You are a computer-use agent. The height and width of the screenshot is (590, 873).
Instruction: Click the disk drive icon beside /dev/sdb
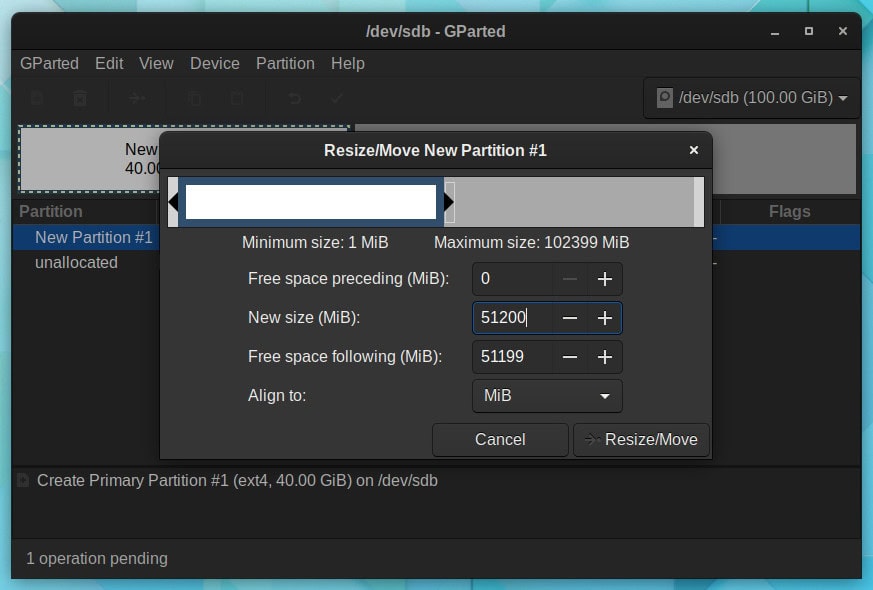coord(663,97)
